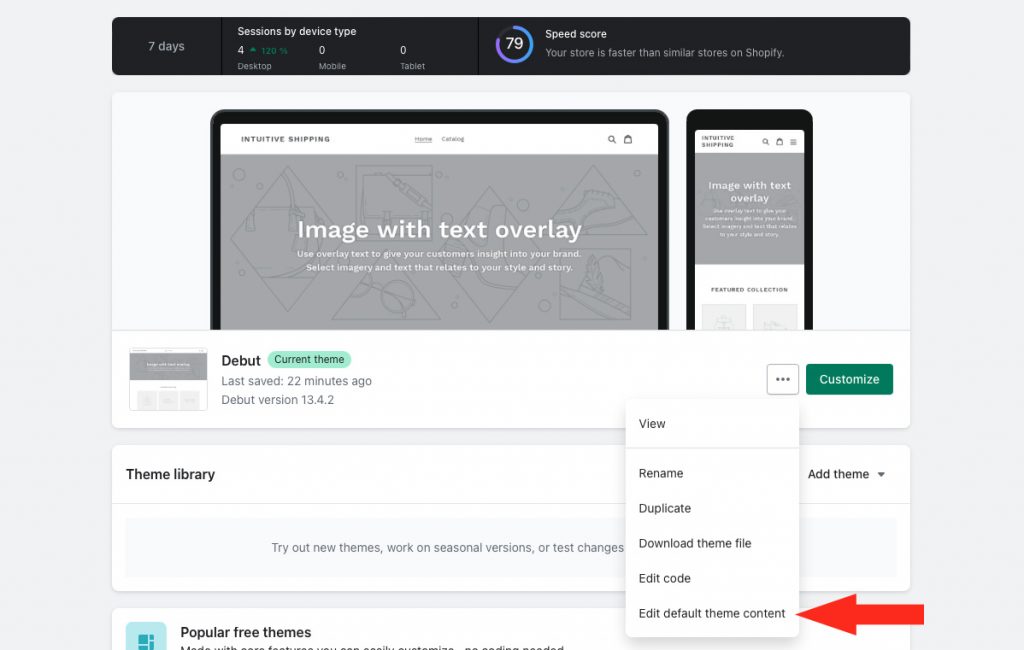The image size is (1024, 650).
Task: Click INTUITIVE SHIPPING logo in desktop preview
Action: [285, 139]
